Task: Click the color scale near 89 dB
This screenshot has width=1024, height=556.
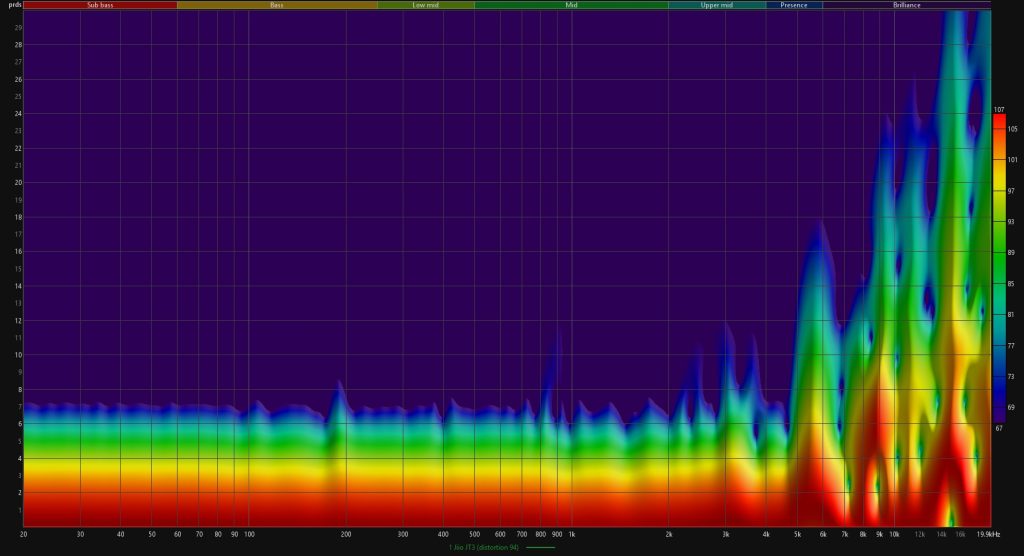Action: click(998, 254)
